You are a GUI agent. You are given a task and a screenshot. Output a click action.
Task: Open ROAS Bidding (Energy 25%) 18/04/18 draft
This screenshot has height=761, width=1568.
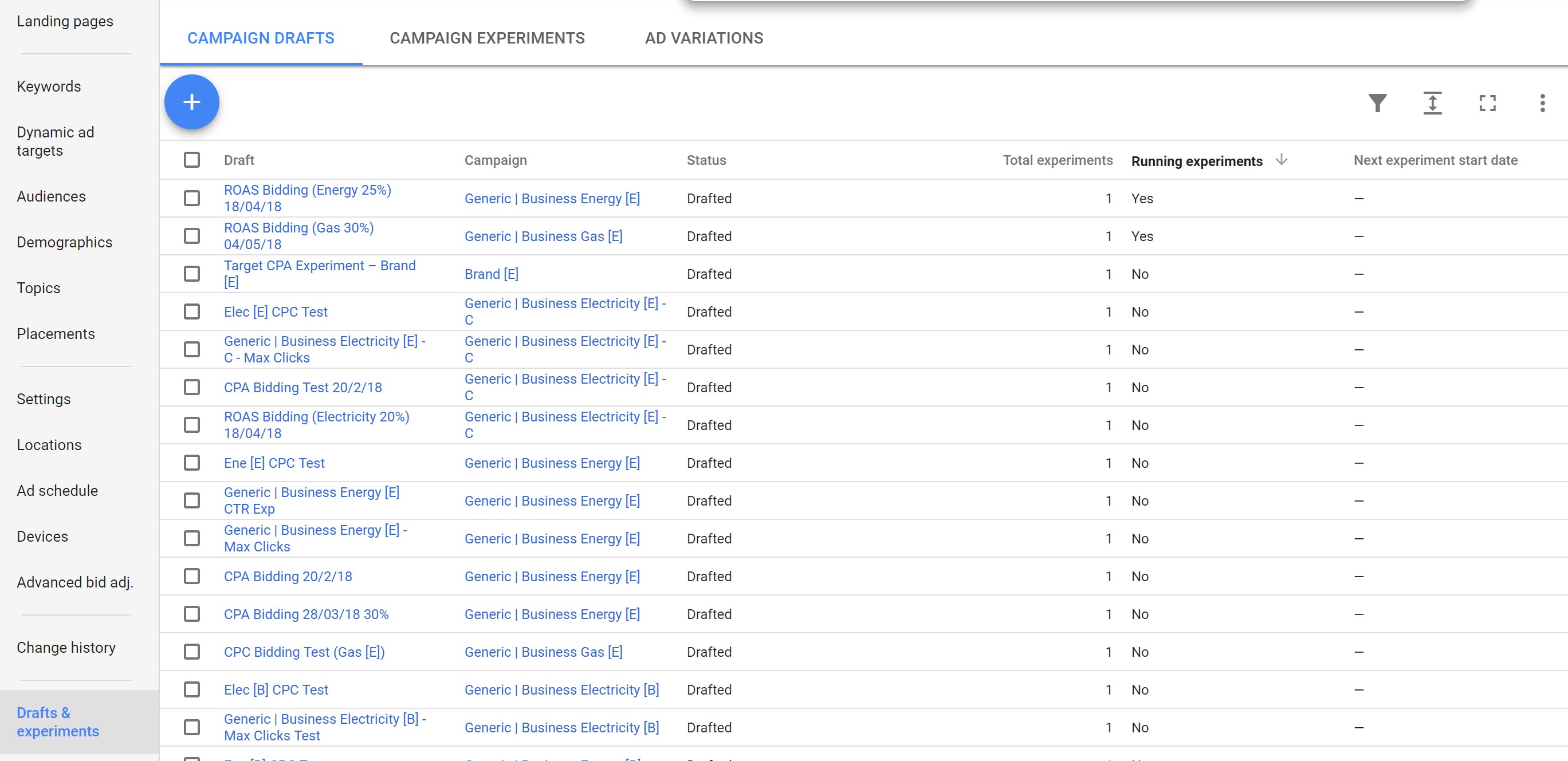point(308,198)
